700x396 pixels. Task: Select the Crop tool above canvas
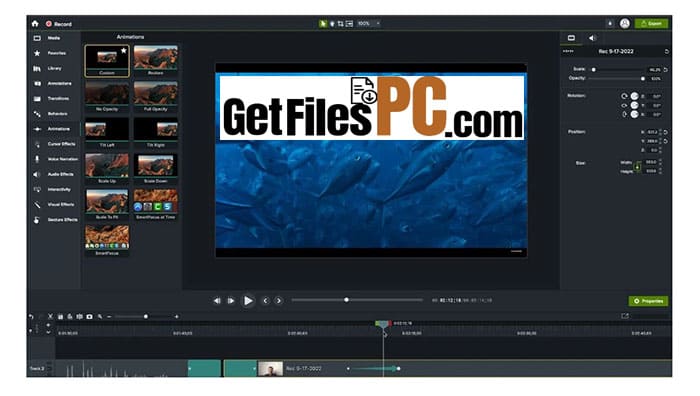341,24
